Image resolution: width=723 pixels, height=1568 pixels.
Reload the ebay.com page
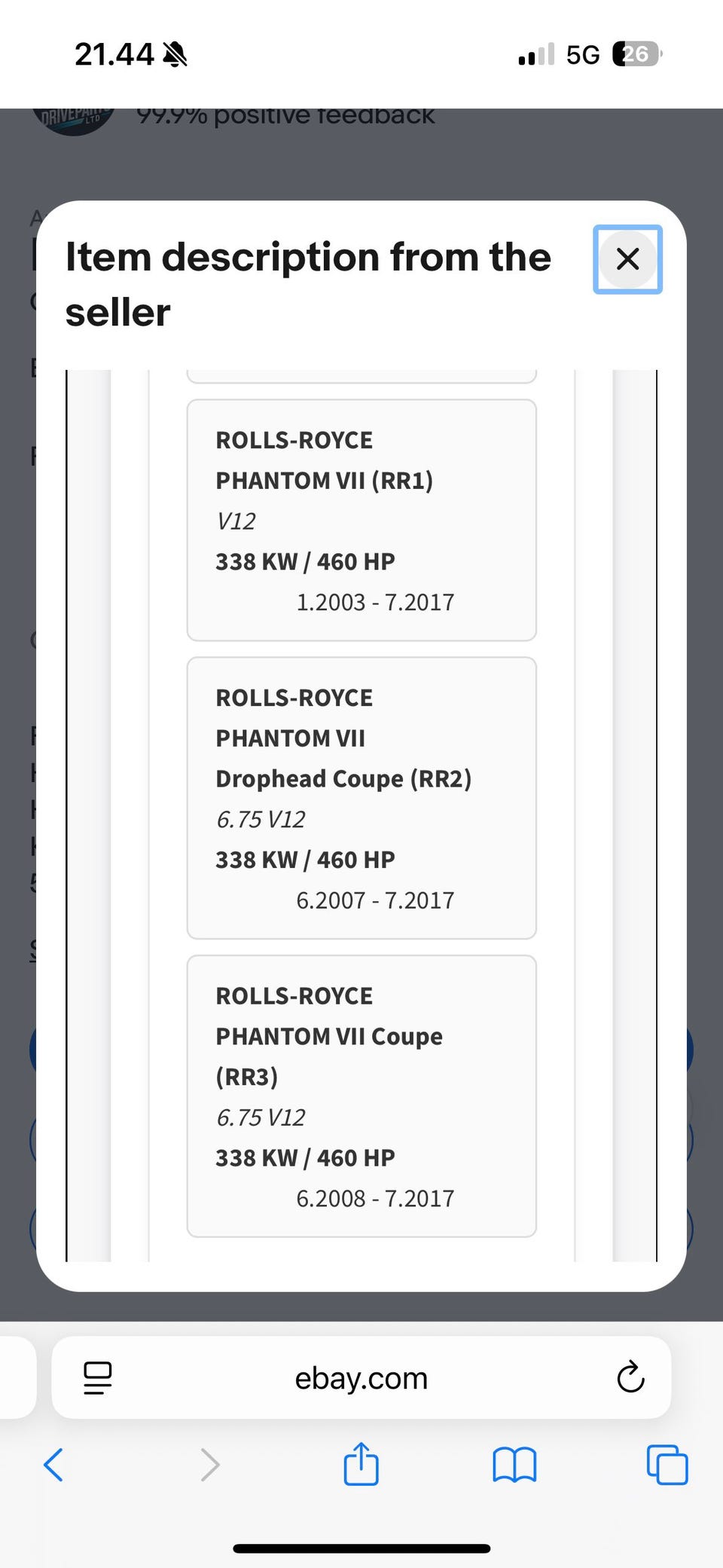(630, 1377)
